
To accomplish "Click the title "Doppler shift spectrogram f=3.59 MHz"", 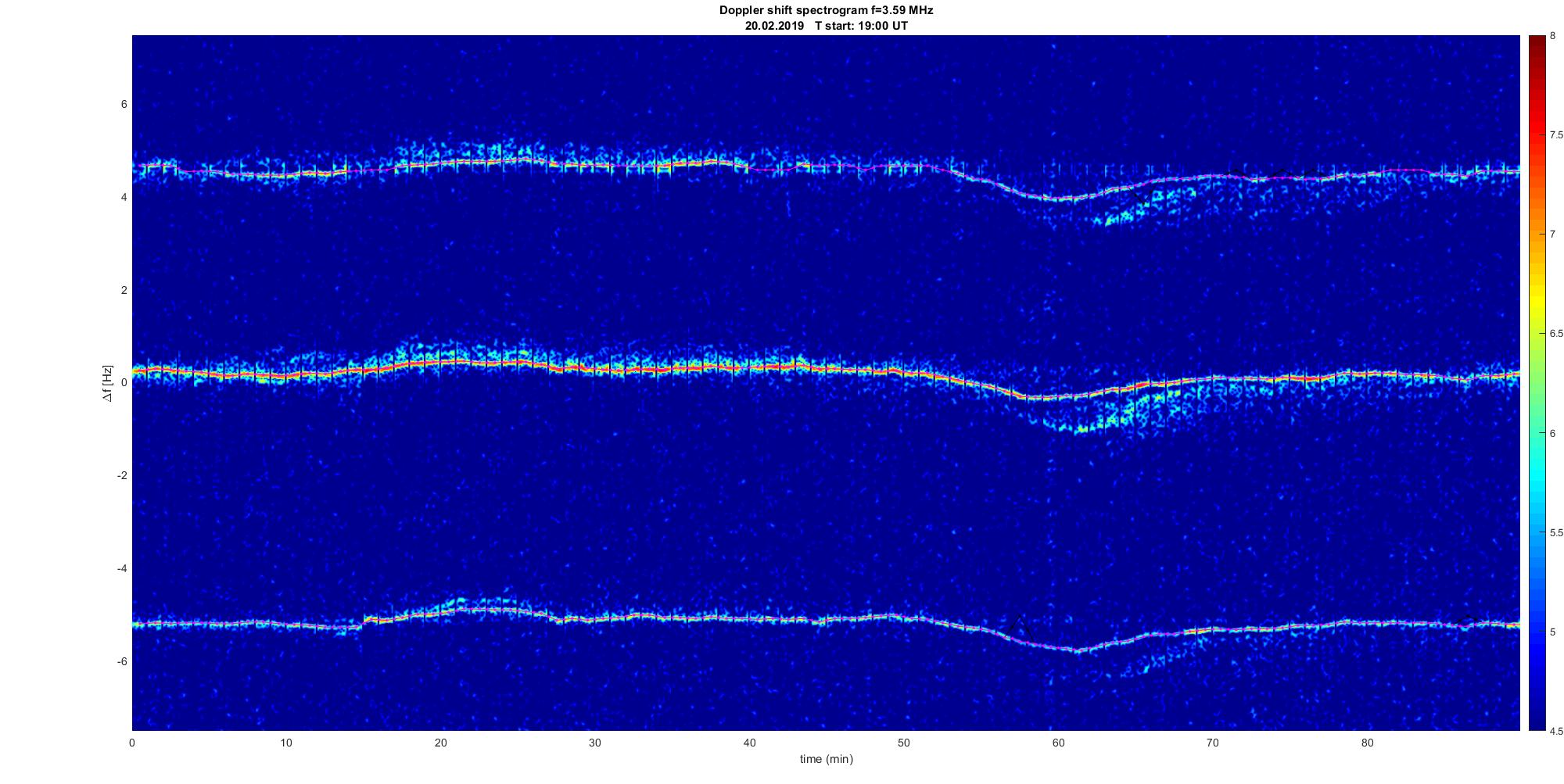I will (x=826, y=10).
